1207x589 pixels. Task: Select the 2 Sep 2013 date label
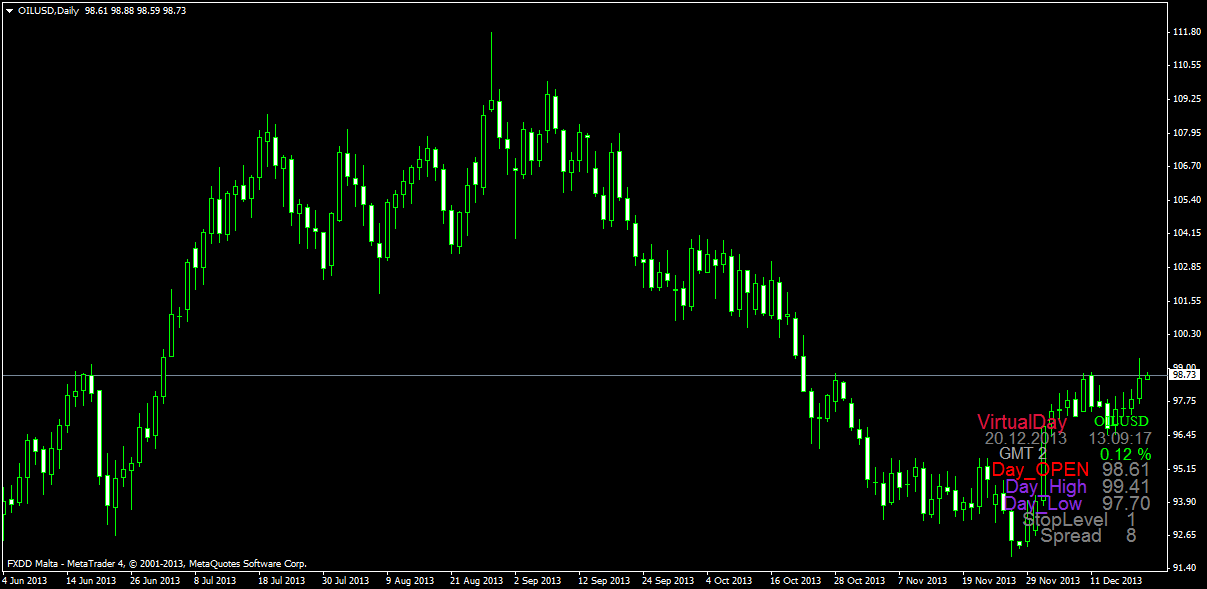(537, 580)
